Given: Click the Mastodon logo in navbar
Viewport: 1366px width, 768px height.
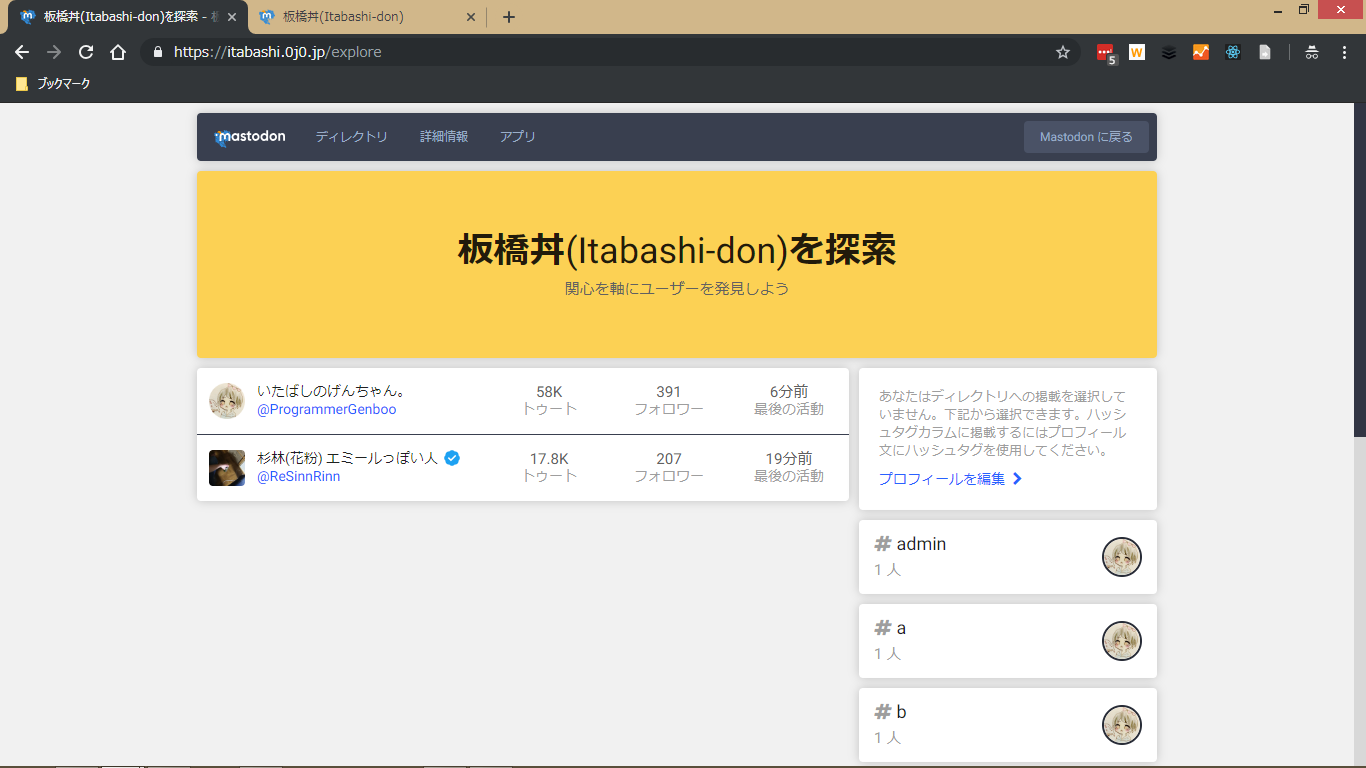Looking at the screenshot, I should (250, 137).
